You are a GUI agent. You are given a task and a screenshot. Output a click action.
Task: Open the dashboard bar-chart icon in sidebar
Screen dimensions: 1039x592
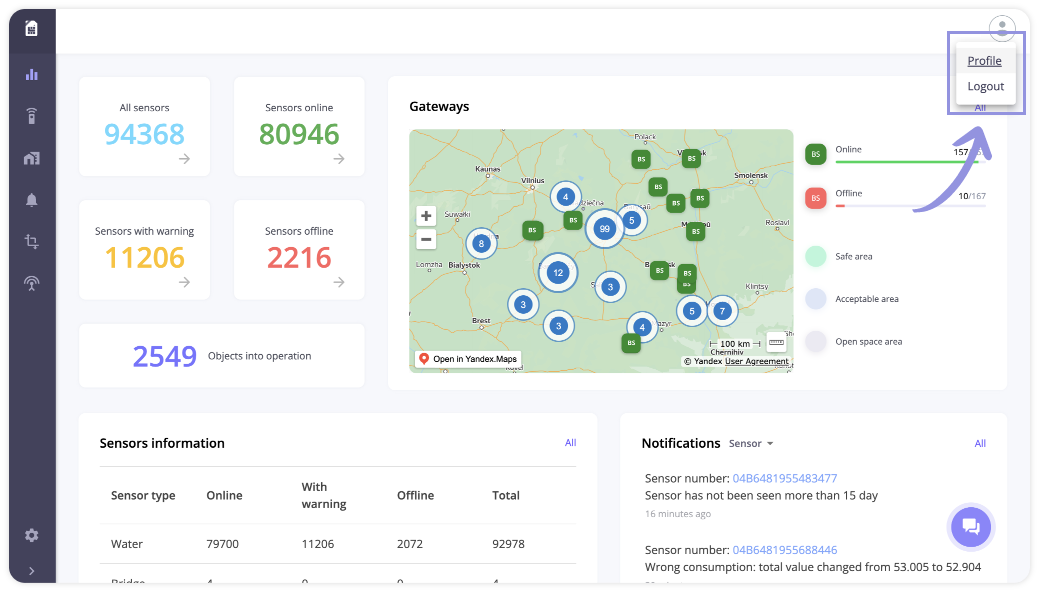(x=31, y=74)
